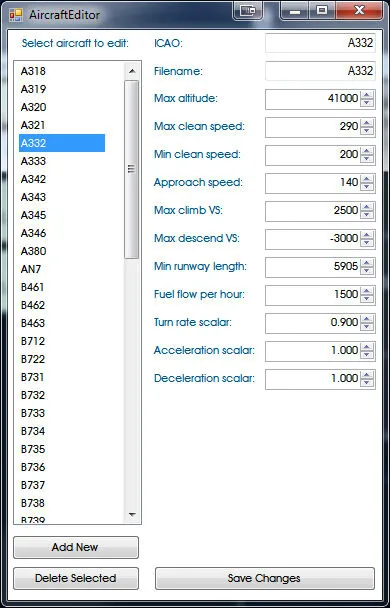Click into the Filename text field

(x=320, y=71)
